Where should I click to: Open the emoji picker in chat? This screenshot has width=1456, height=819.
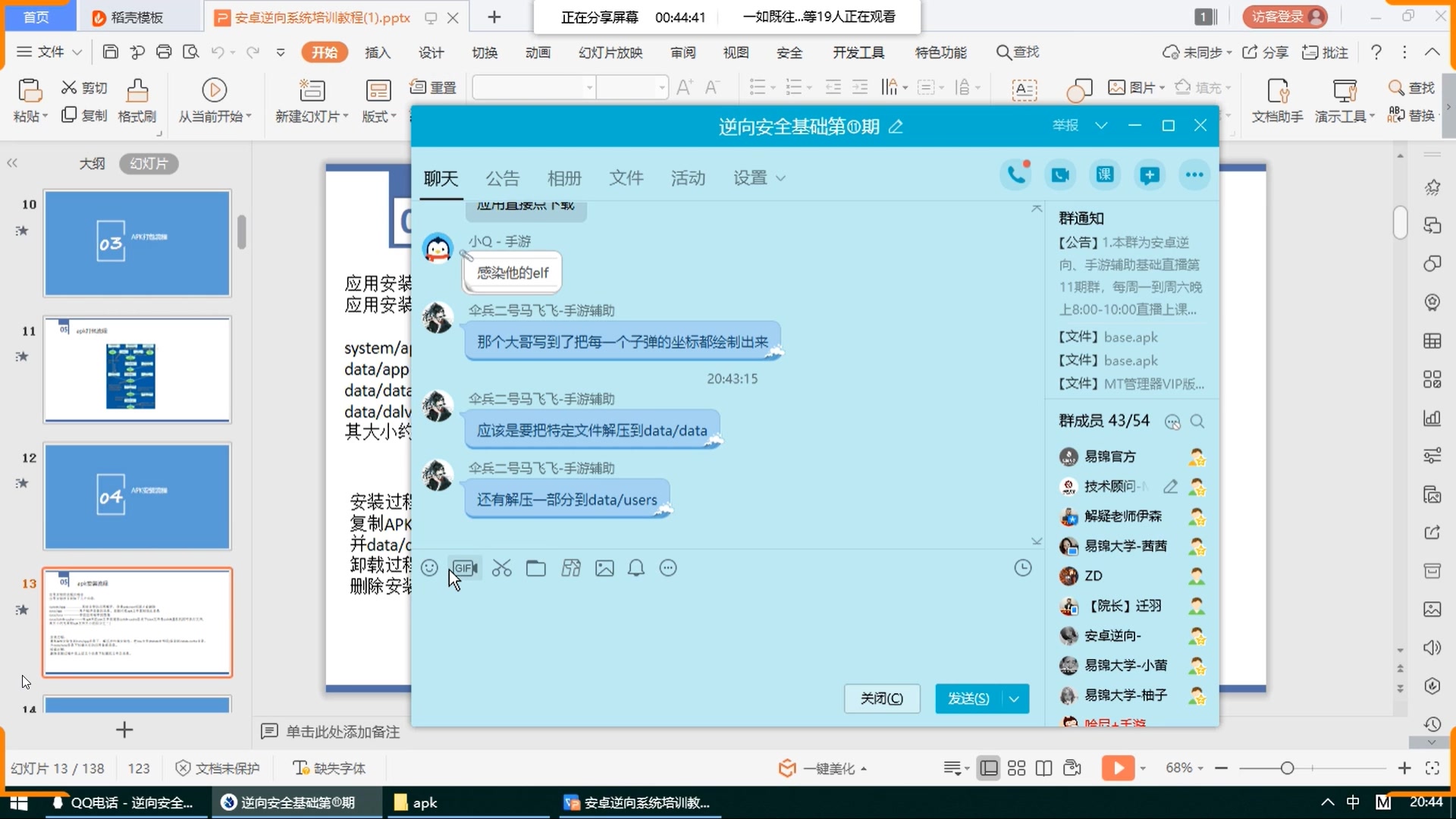tap(429, 568)
